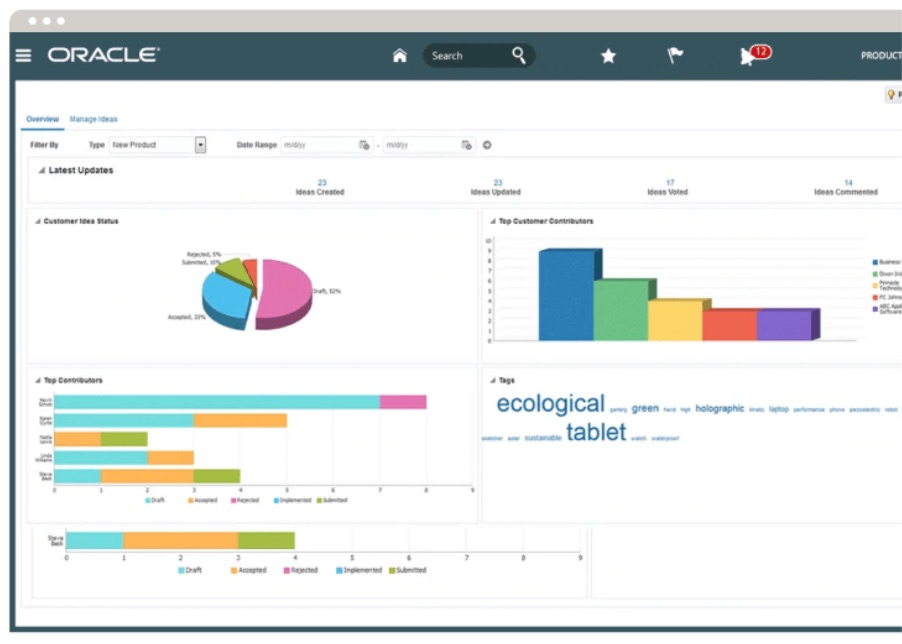Open start date calendar picker

tap(365, 145)
